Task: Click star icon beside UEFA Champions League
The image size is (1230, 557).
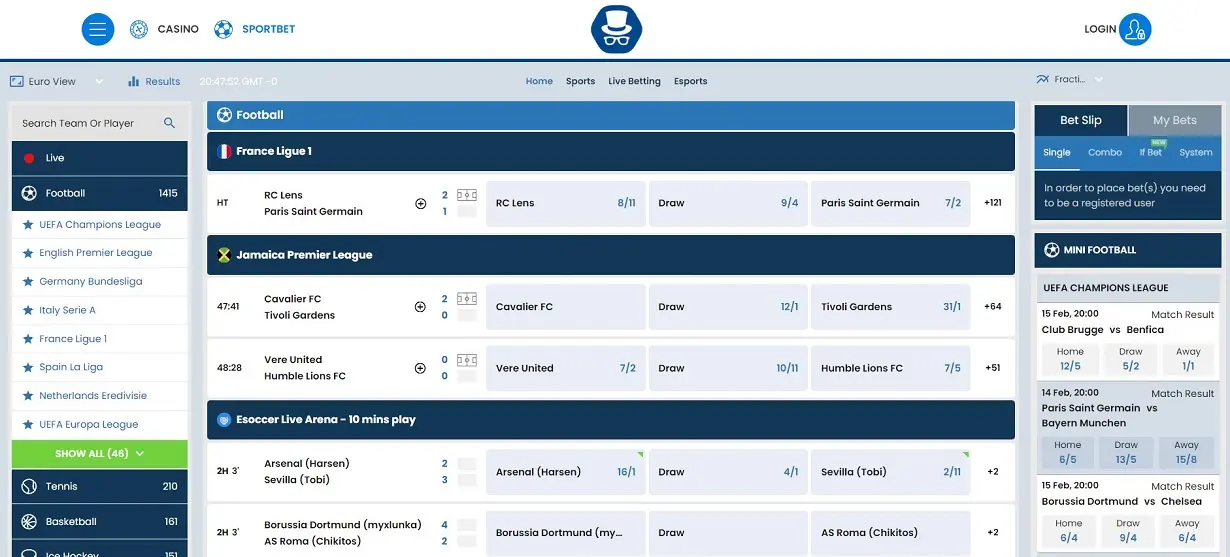Action: coord(28,225)
